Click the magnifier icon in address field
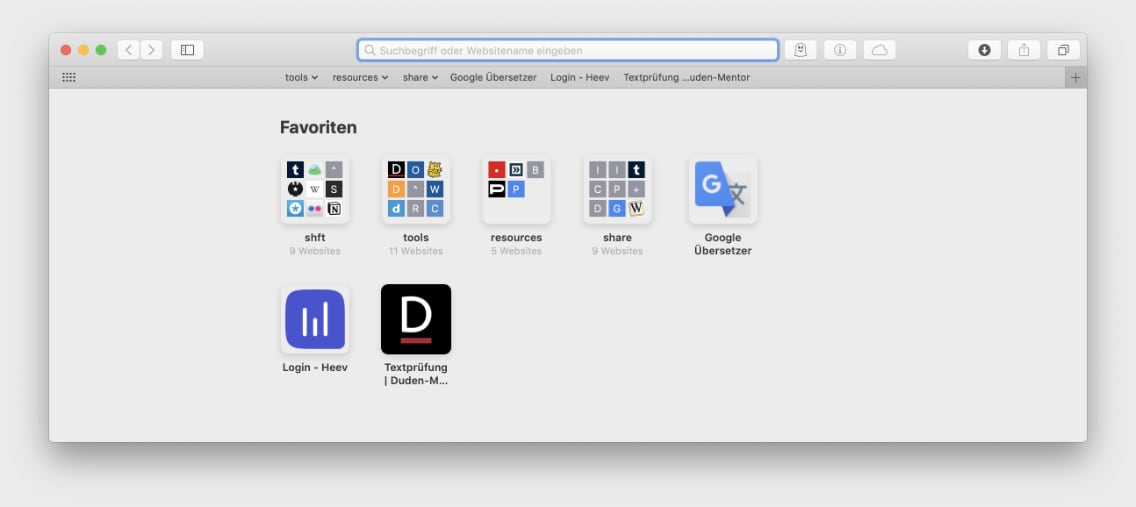The height and width of the screenshot is (507, 1136). (x=369, y=51)
